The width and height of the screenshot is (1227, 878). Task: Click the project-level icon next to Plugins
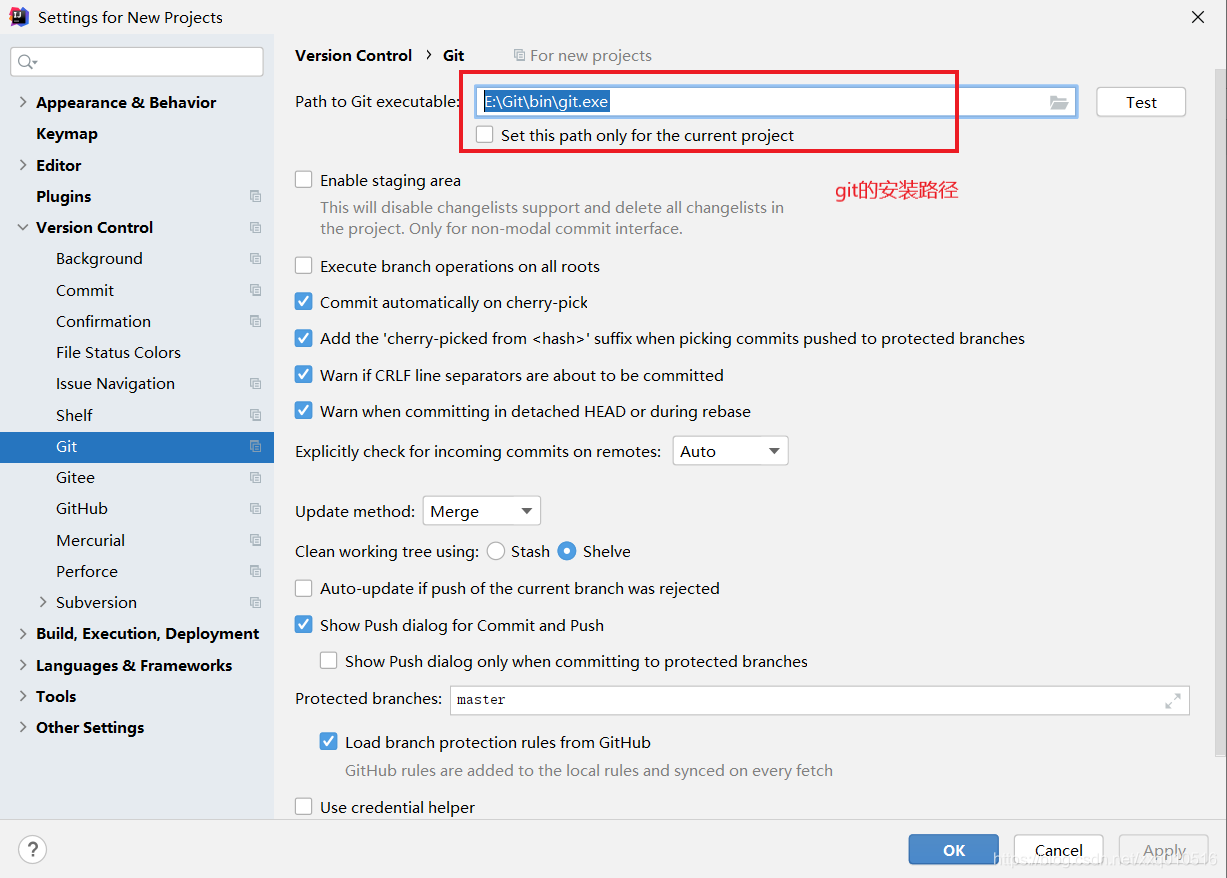coord(255,196)
